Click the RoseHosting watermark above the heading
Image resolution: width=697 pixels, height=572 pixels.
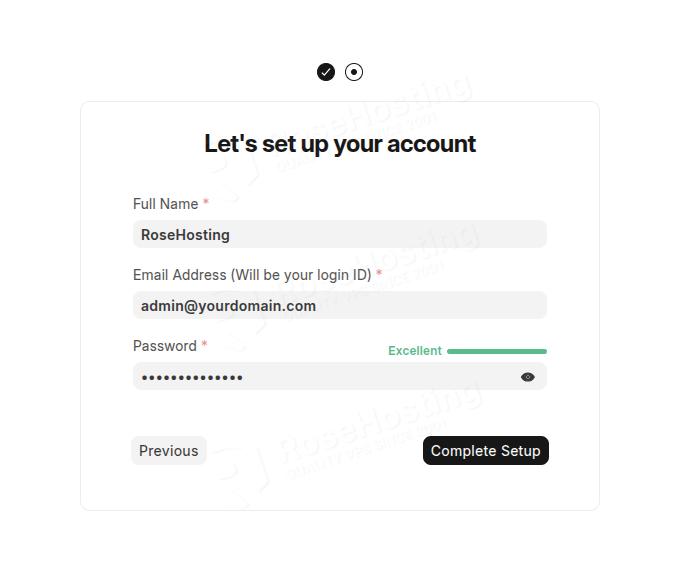tap(410, 95)
